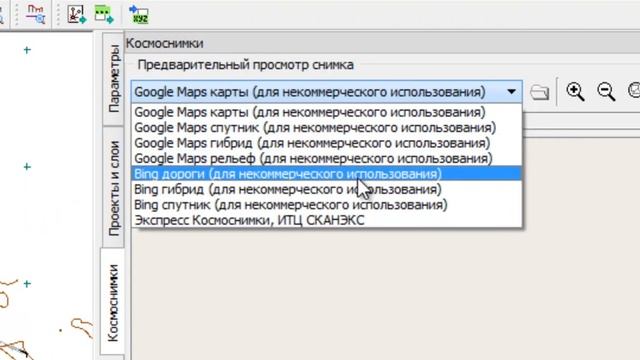The width and height of the screenshot is (640, 360).
Task: Open the Параметры vertical tab
Action: (x=114, y=78)
